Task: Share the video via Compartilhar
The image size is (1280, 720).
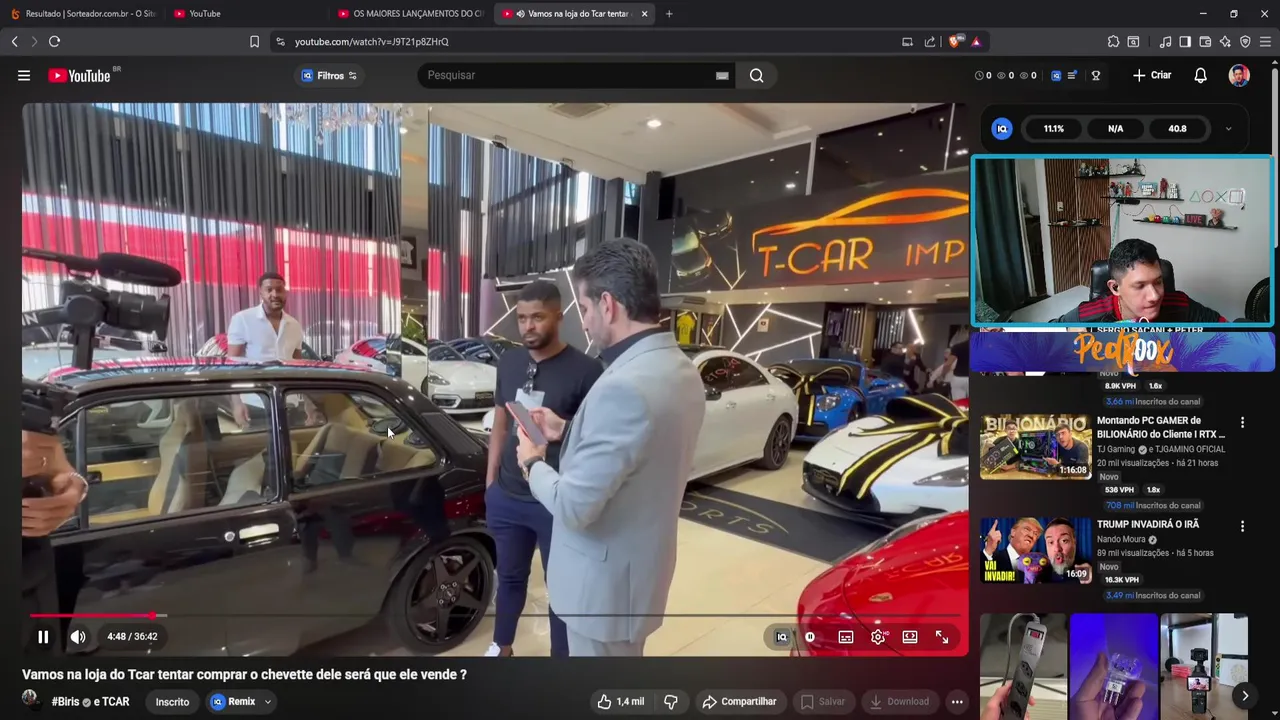Action: pos(739,702)
